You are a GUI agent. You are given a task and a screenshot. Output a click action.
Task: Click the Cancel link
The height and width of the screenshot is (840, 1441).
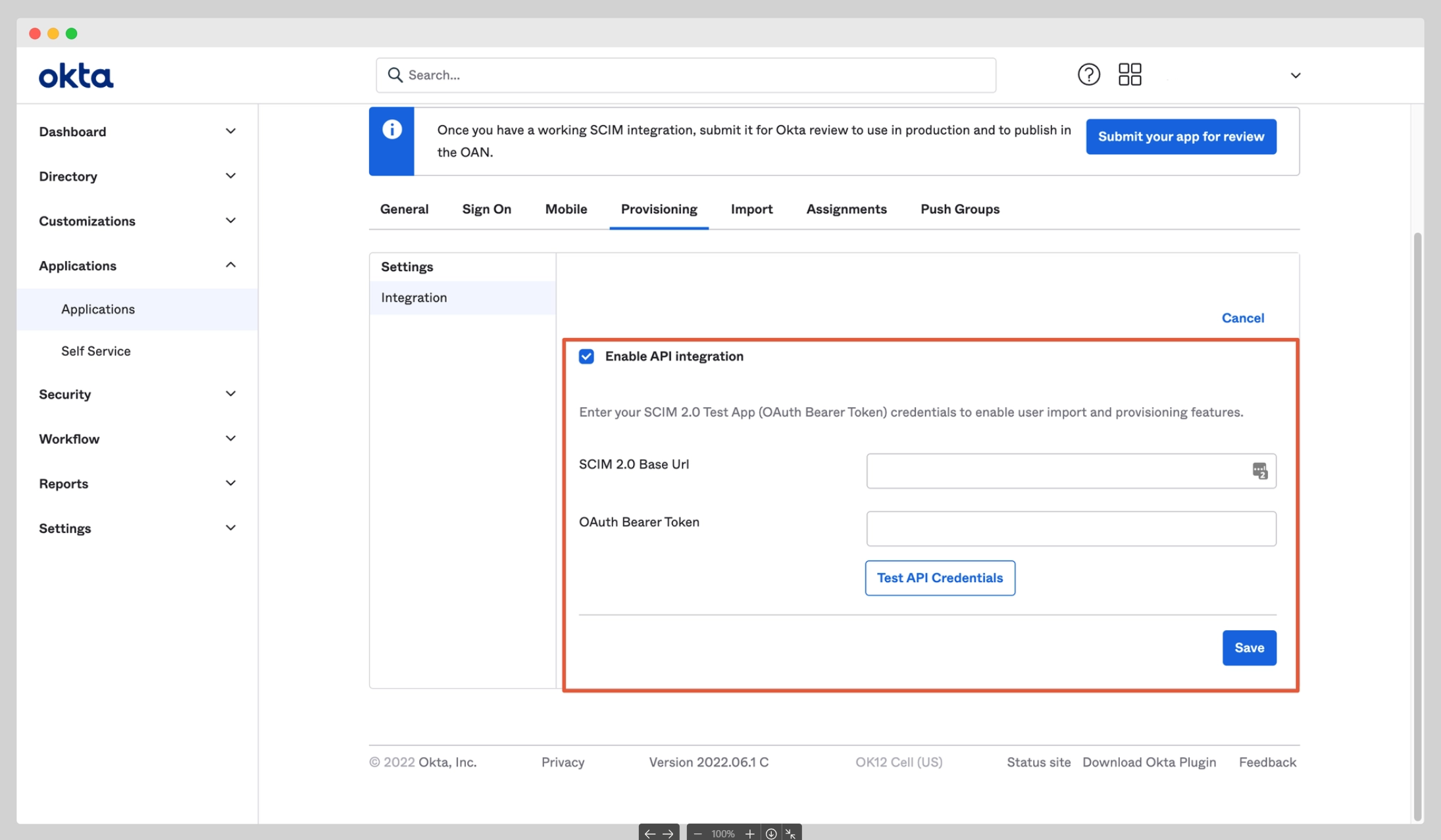[x=1242, y=318]
